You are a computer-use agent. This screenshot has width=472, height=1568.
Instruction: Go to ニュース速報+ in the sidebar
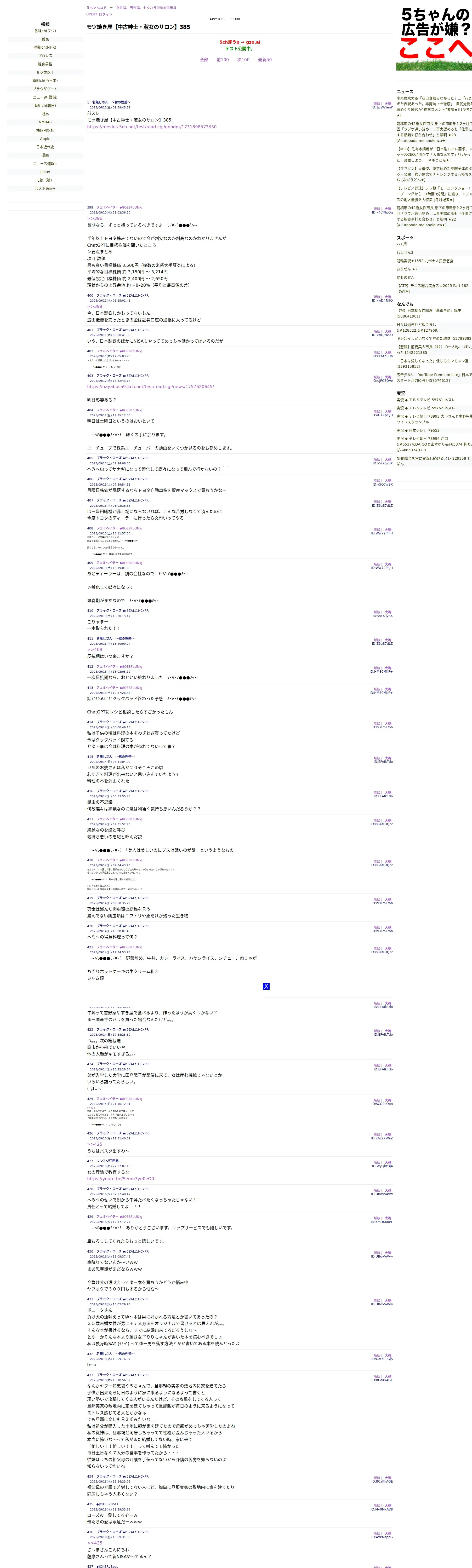click(x=45, y=164)
